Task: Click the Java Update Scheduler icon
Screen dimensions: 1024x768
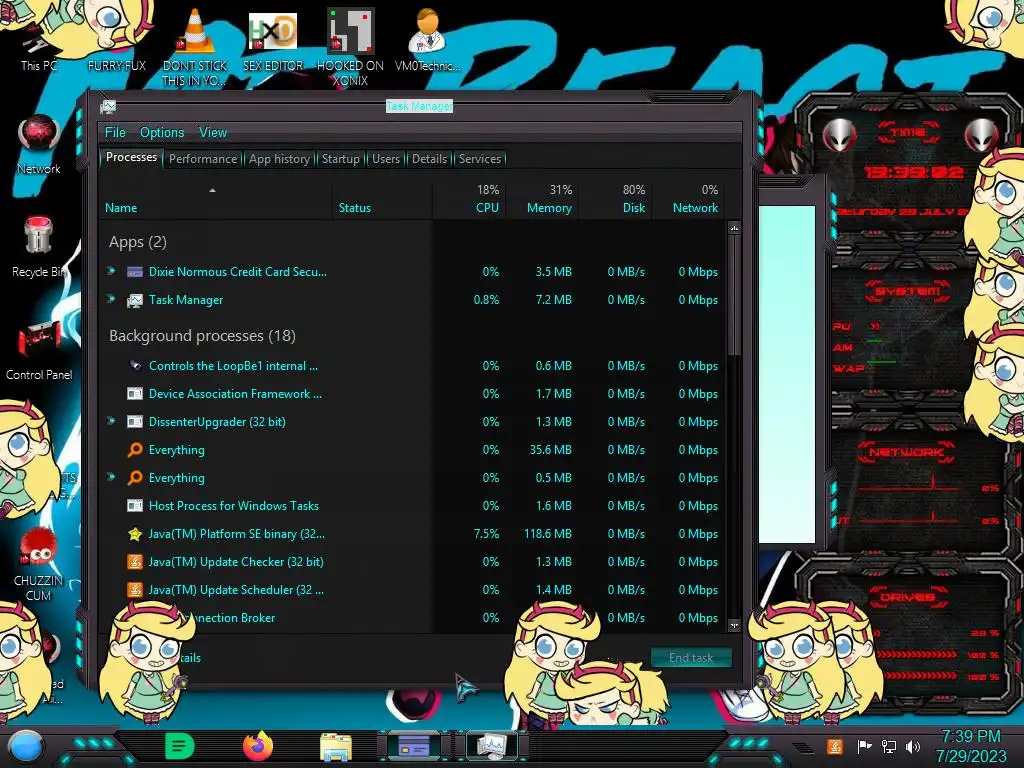Action: coord(135,590)
